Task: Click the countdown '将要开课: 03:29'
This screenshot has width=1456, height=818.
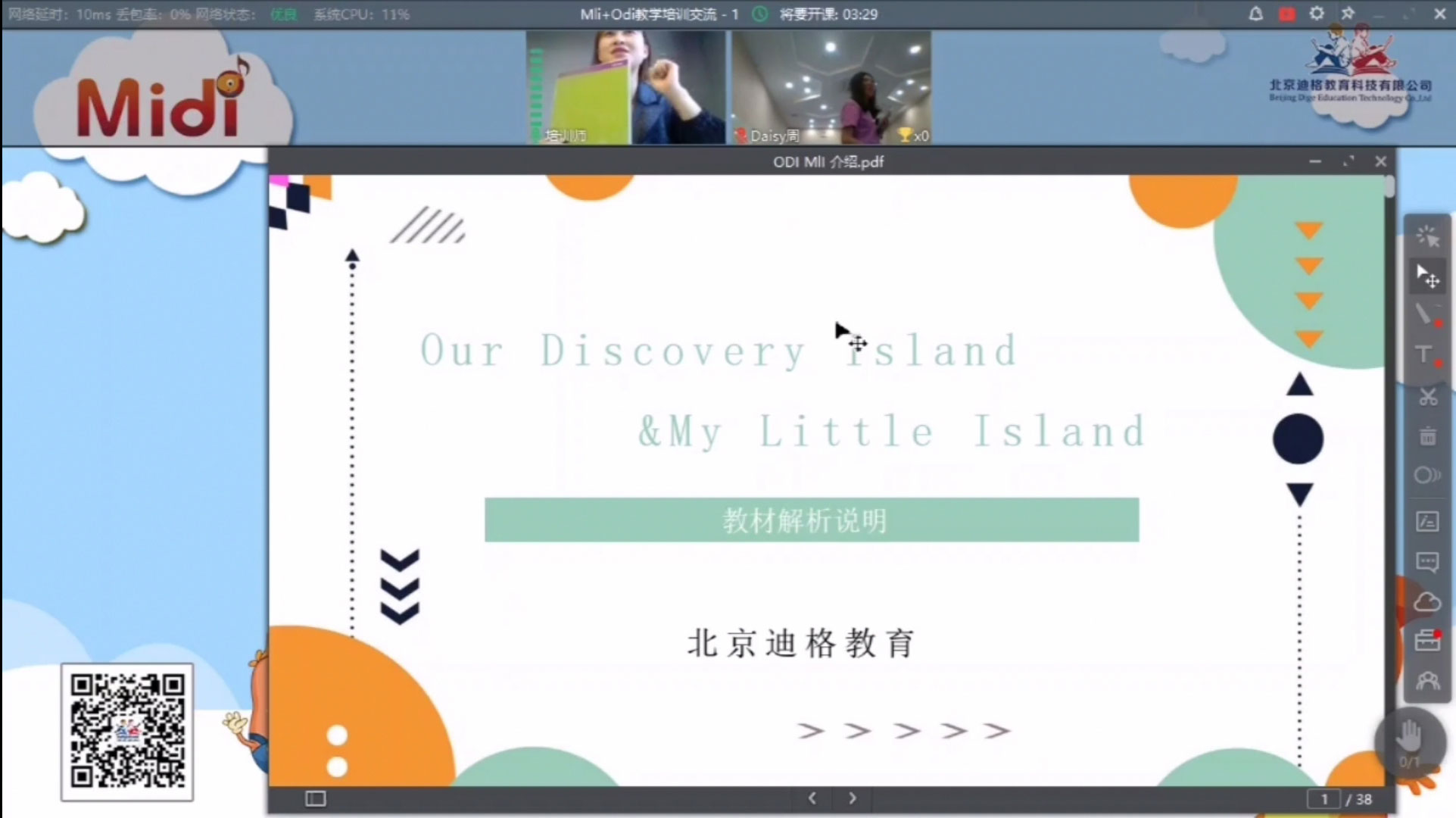Action: click(x=829, y=14)
